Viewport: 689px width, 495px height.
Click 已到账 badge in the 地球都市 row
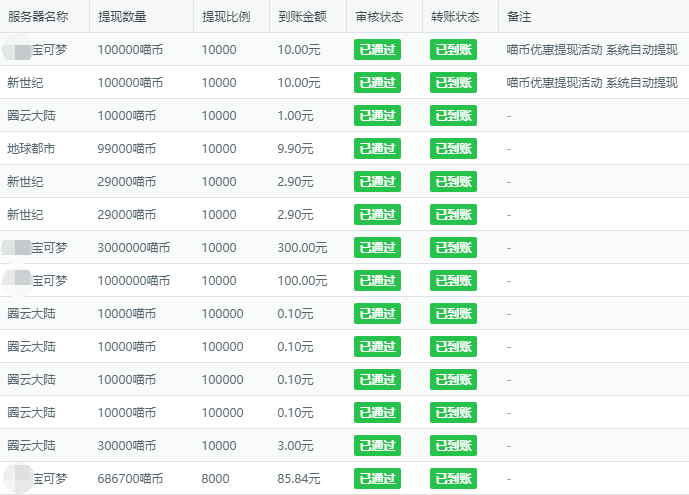tap(453, 148)
